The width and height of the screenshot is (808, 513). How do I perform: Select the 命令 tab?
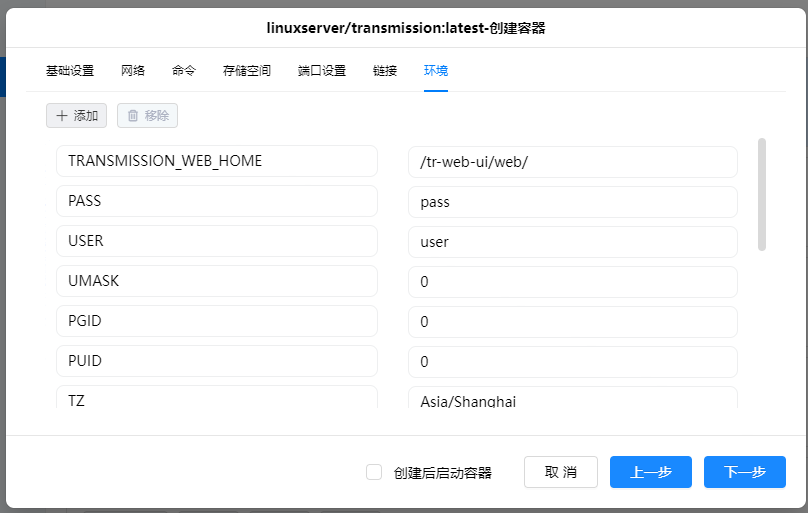(x=184, y=71)
